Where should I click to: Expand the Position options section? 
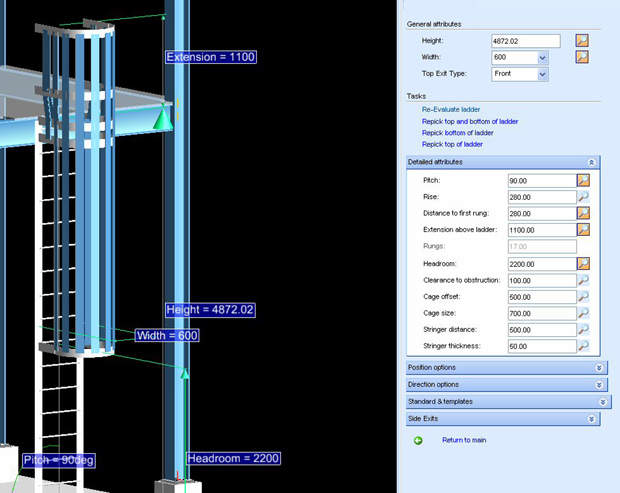(598, 368)
